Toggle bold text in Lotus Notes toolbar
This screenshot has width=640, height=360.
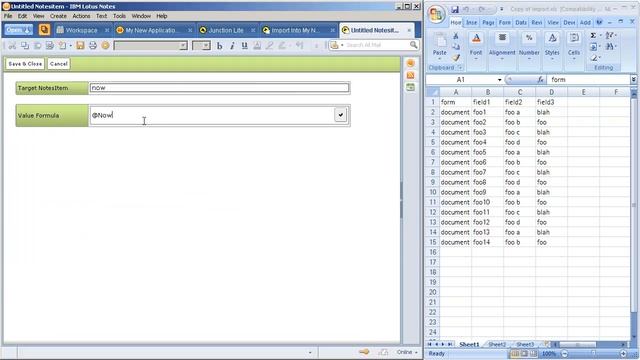tap(220, 46)
